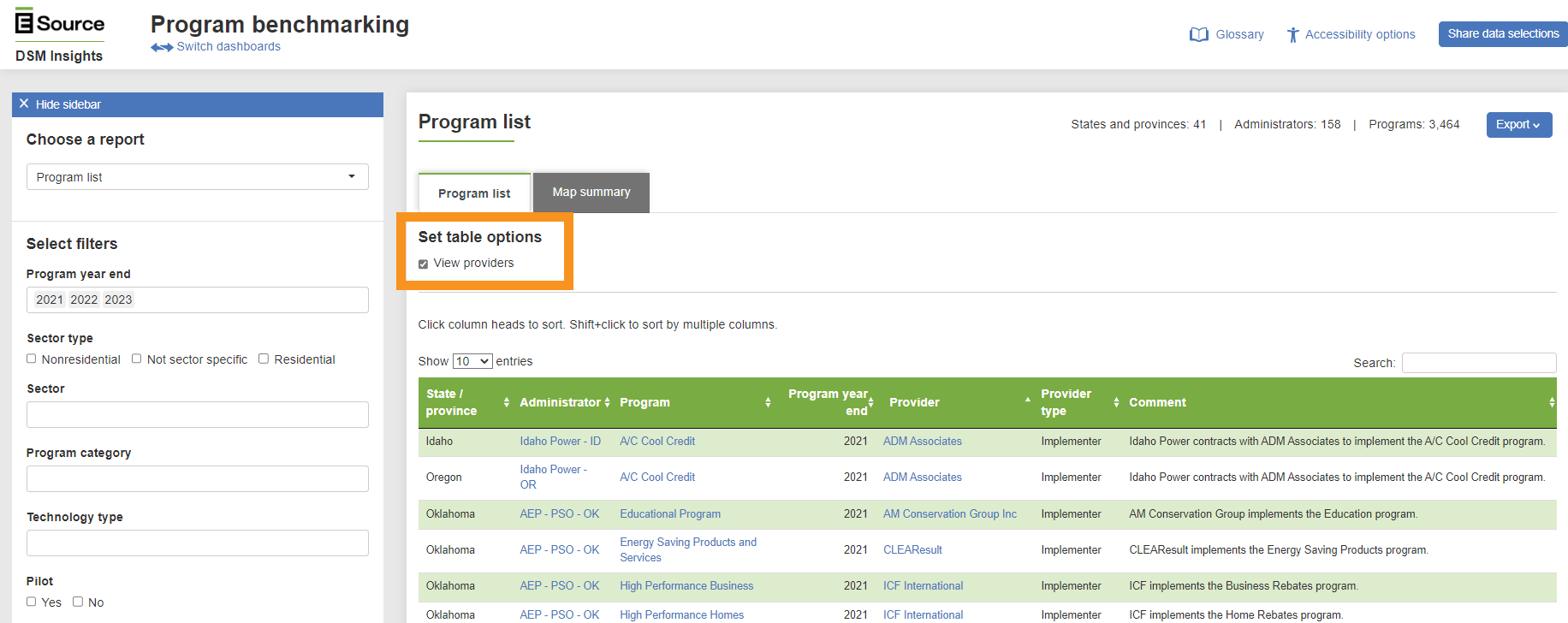Open the Program year end filter box
The height and width of the screenshot is (623, 1568).
click(x=198, y=300)
